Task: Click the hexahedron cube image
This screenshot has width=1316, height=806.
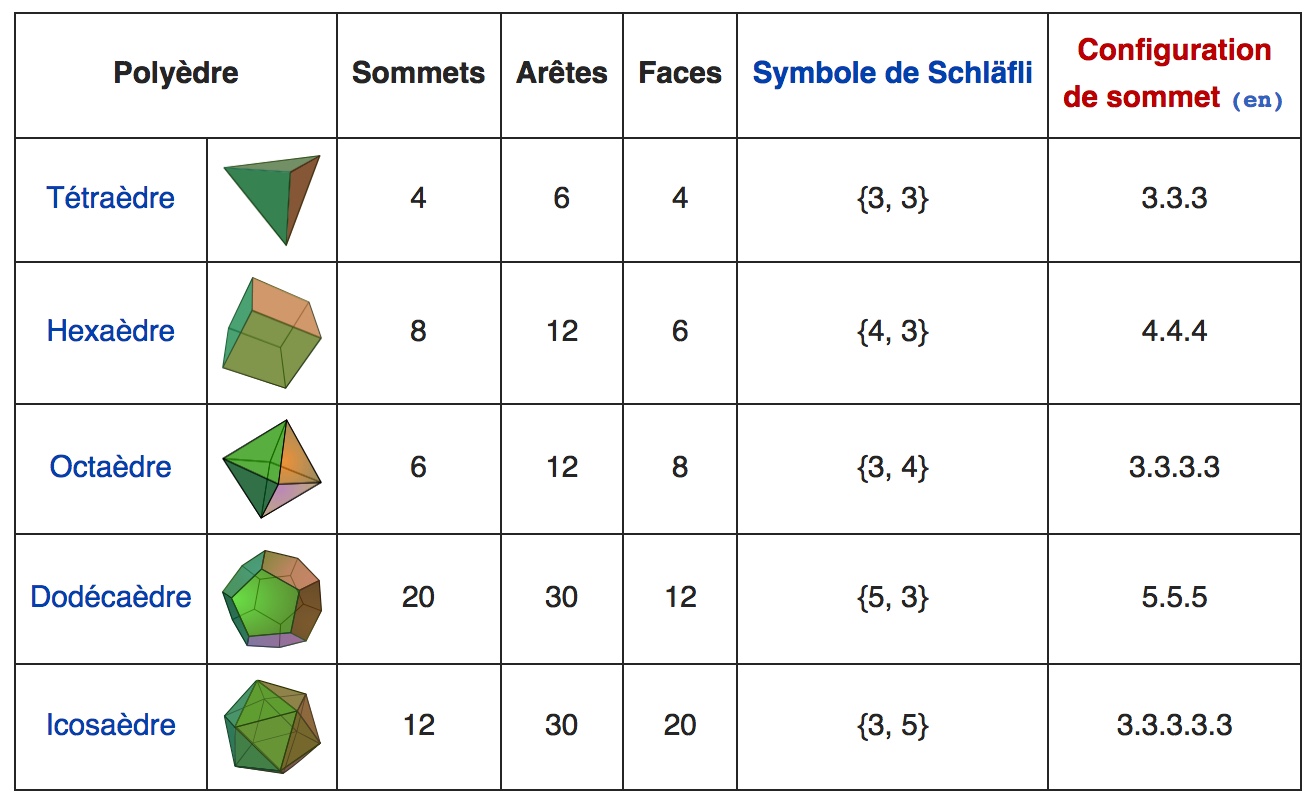Action: click(272, 333)
